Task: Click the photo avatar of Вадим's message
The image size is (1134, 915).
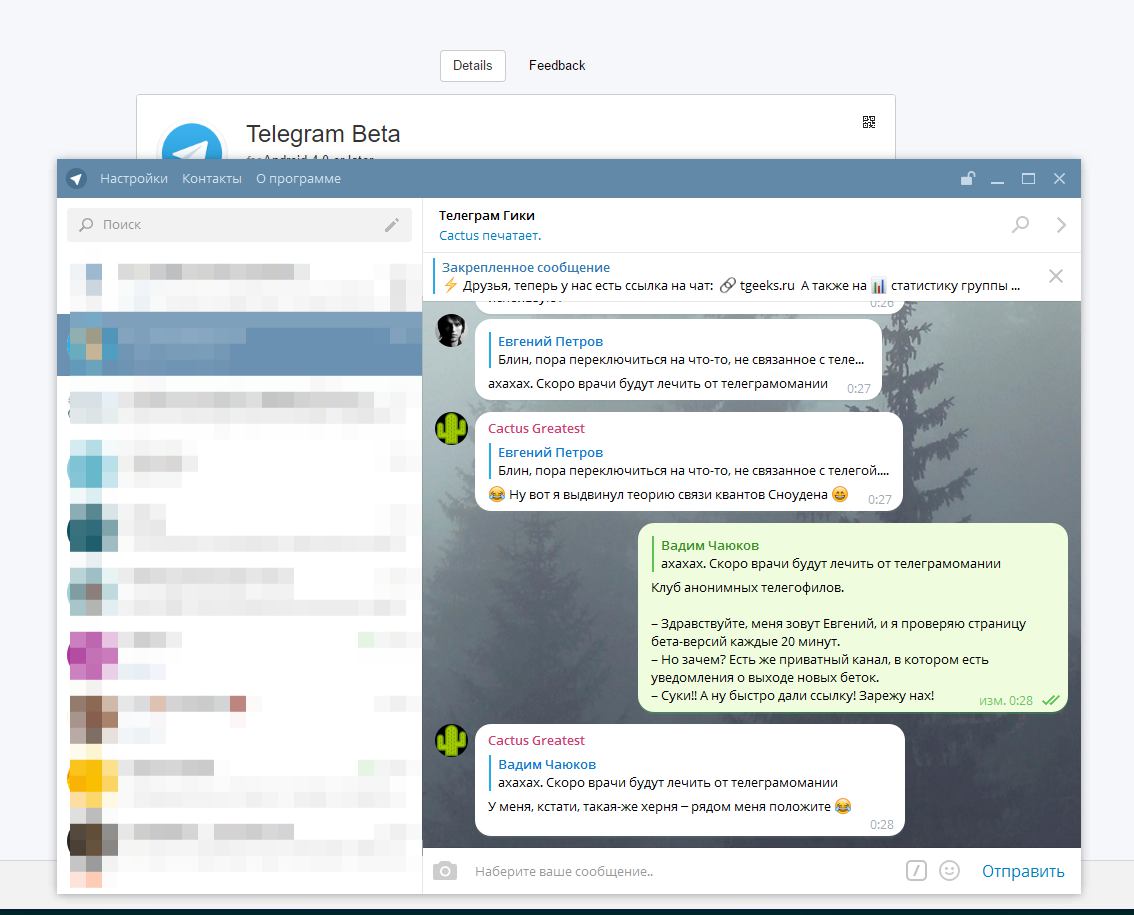Action: [451, 331]
